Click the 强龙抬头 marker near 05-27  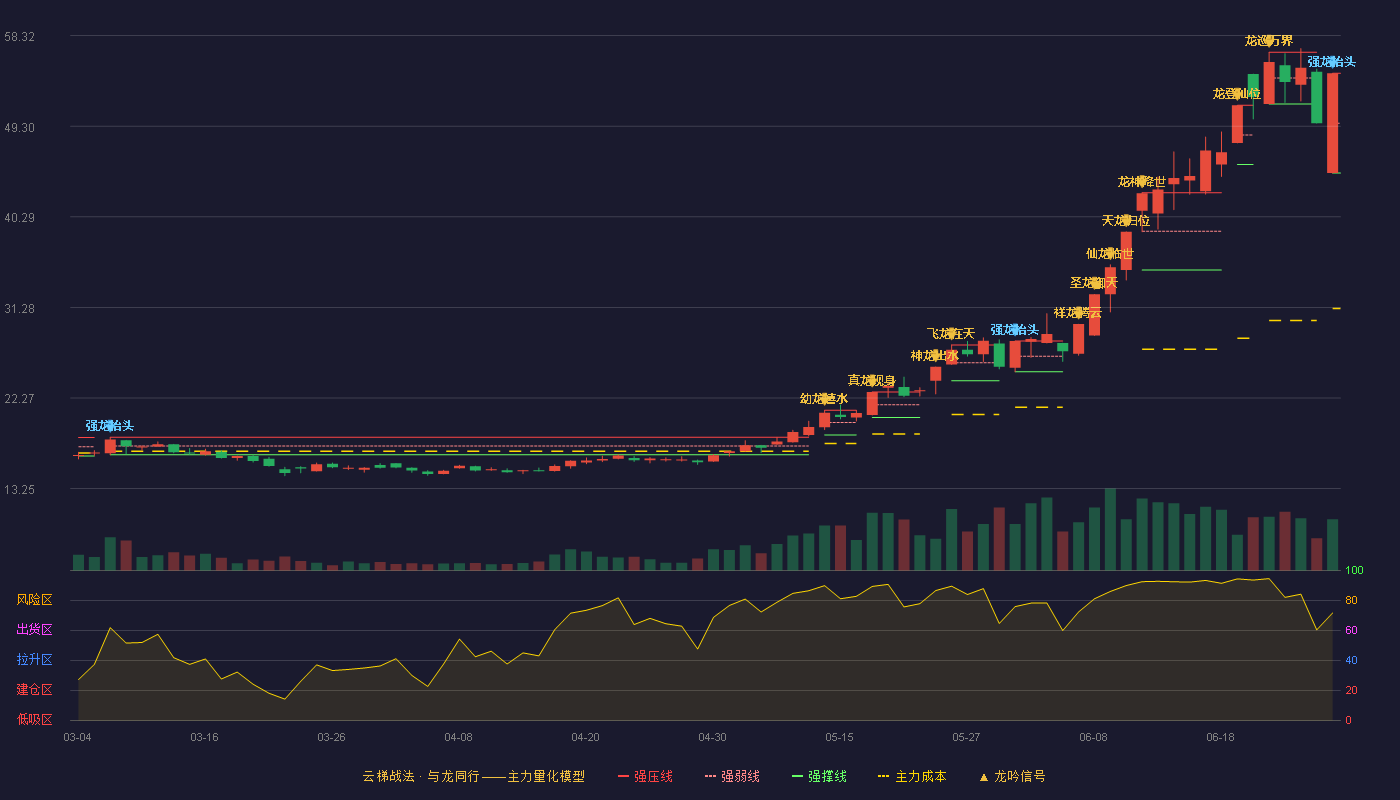point(1015,329)
